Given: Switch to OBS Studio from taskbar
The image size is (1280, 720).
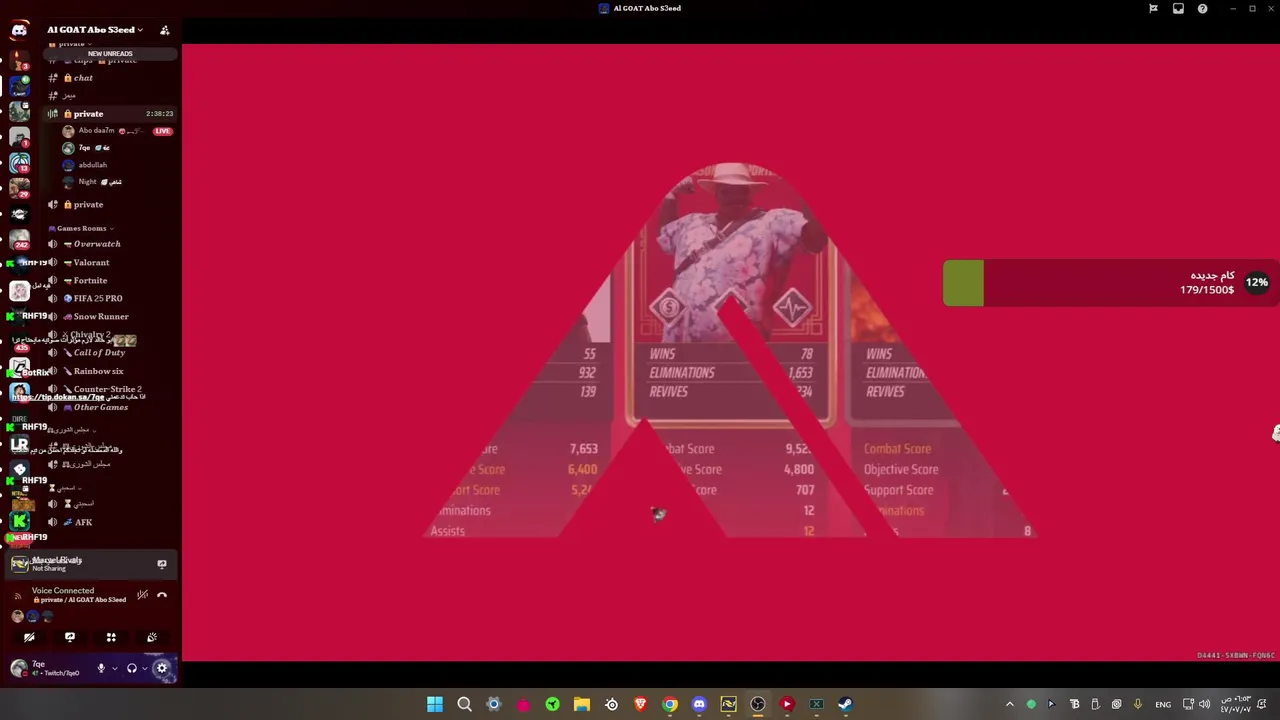Looking at the screenshot, I should (x=758, y=704).
